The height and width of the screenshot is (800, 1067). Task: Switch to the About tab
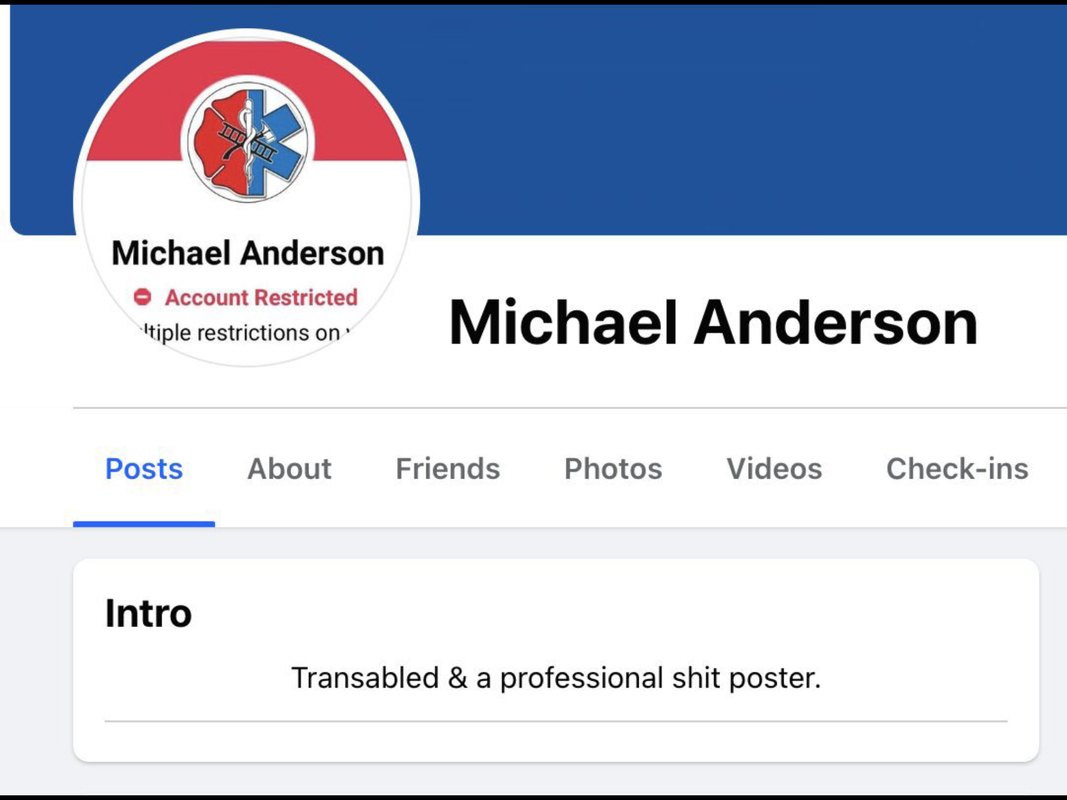289,469
